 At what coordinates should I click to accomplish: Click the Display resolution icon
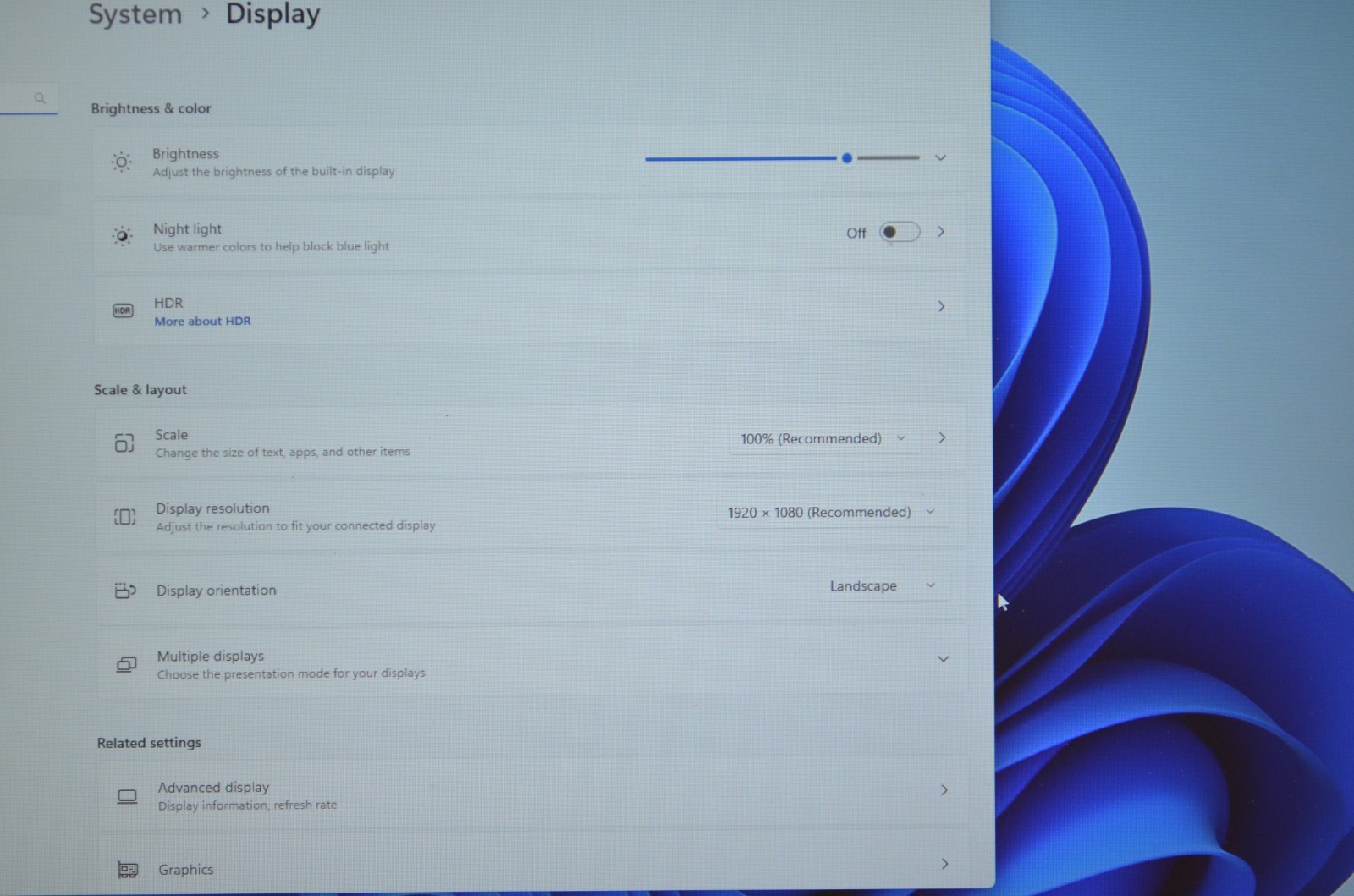125,516
